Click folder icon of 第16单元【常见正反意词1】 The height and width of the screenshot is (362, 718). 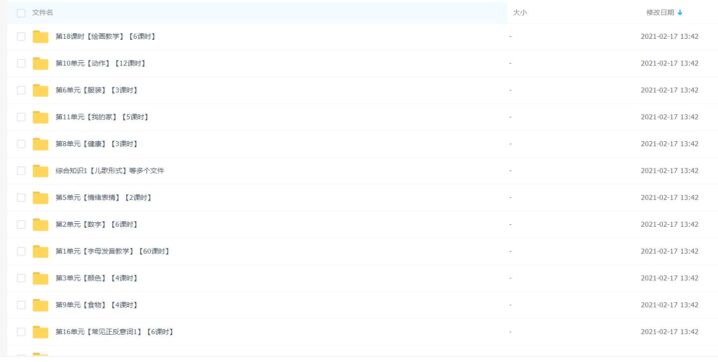[x=40, y=332]
